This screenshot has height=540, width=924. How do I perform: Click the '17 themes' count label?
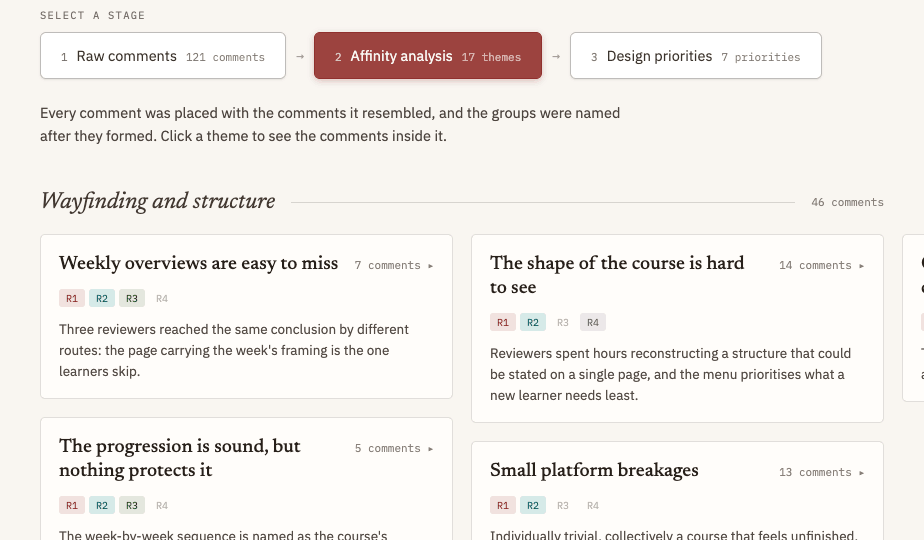[x=491, y=57]
